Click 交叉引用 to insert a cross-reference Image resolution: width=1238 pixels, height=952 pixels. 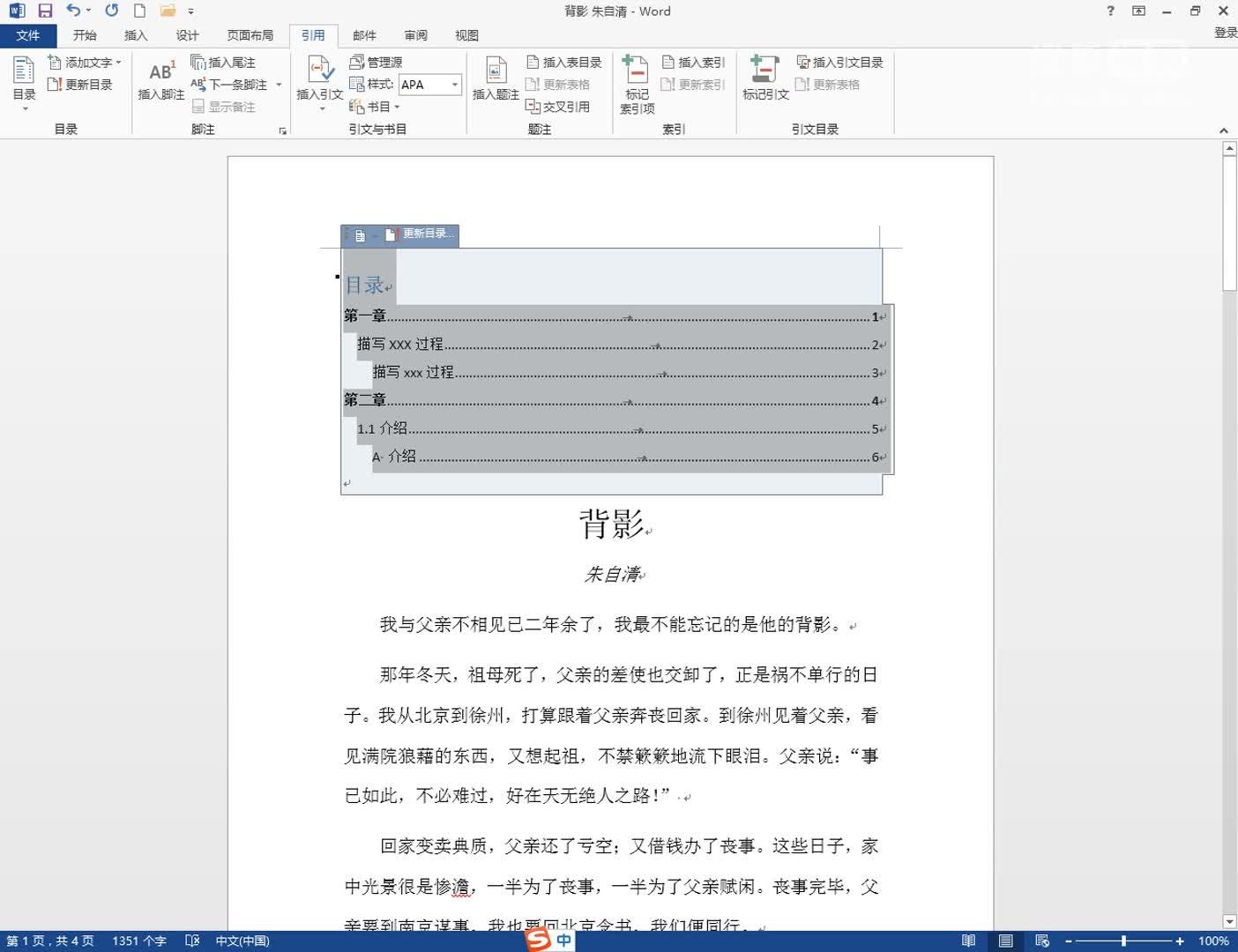click(562, 107)
